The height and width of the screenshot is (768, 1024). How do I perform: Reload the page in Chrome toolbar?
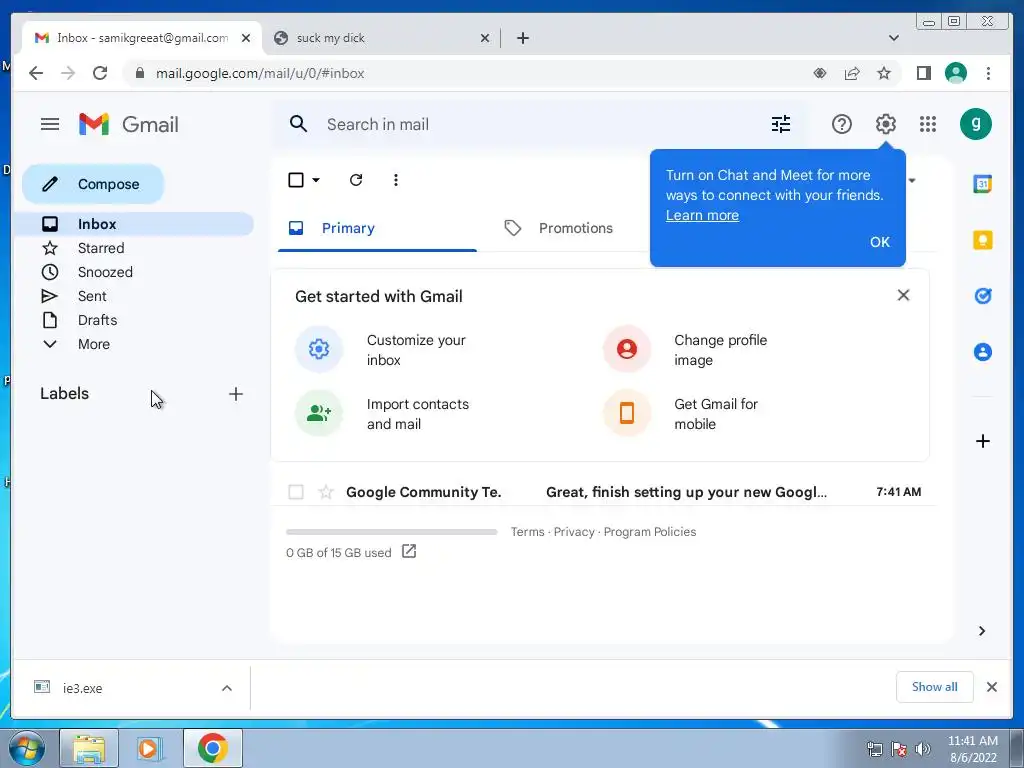[x=100, y=73]
